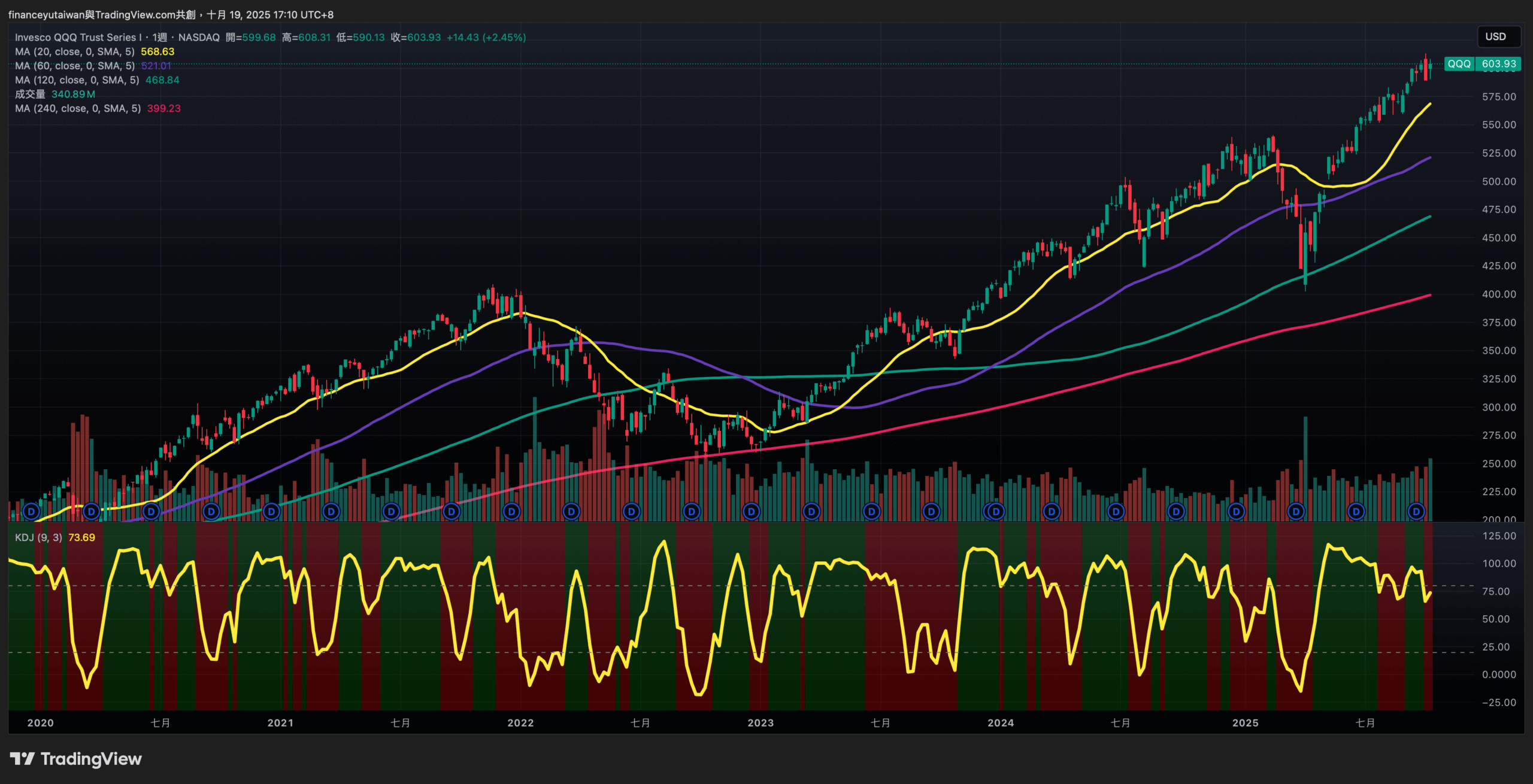The width and height of the screenshot is (1533, 784).
Task: Click the MA 120 legend value 468.84
Action: coord(162,80)
